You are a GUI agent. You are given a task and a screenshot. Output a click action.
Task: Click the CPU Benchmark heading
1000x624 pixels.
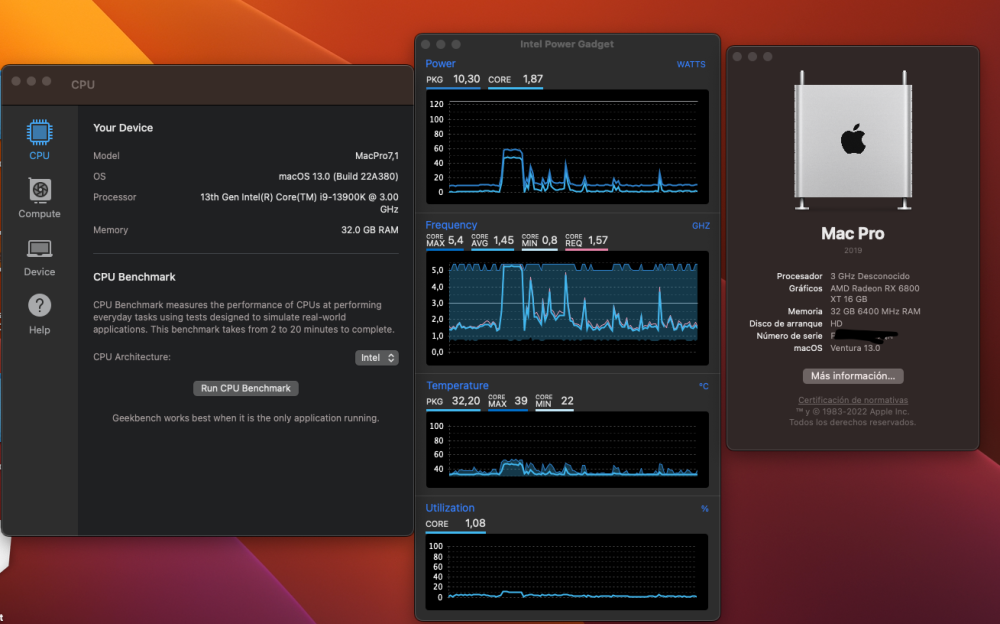point(134,277)
